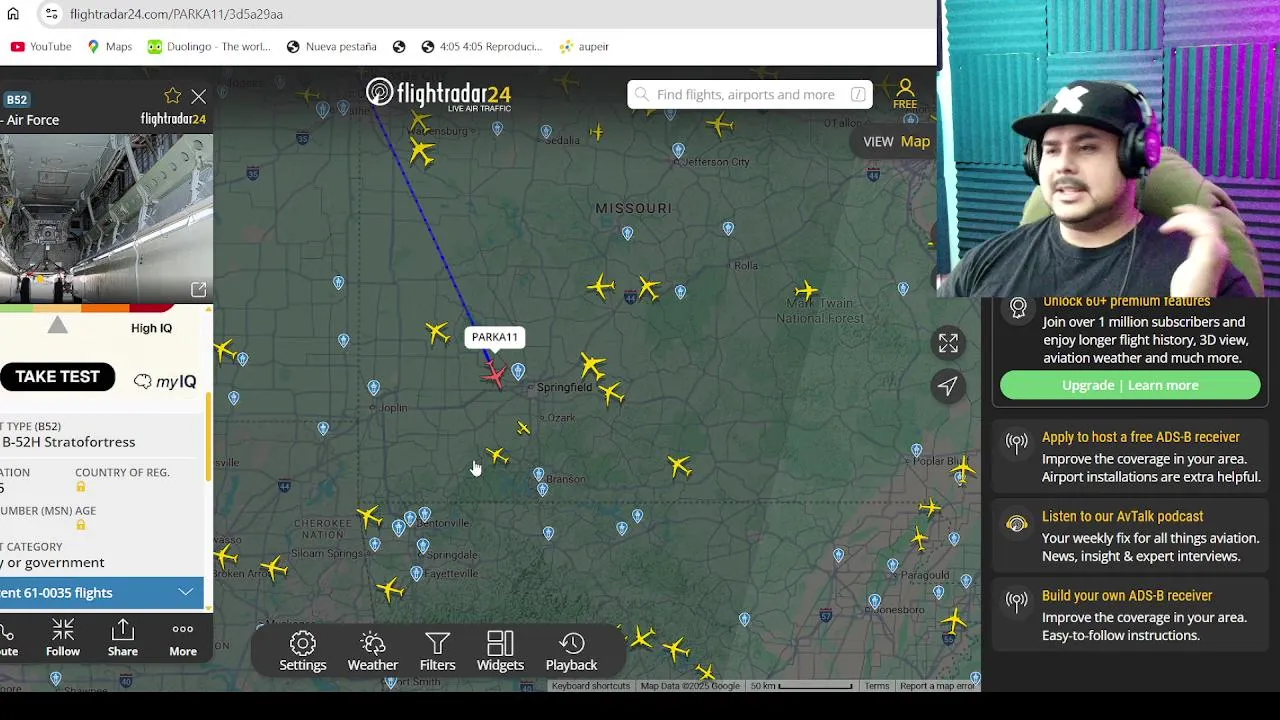Click the Follow aircraft icon

pyautogui.click(x=62, y=638)
